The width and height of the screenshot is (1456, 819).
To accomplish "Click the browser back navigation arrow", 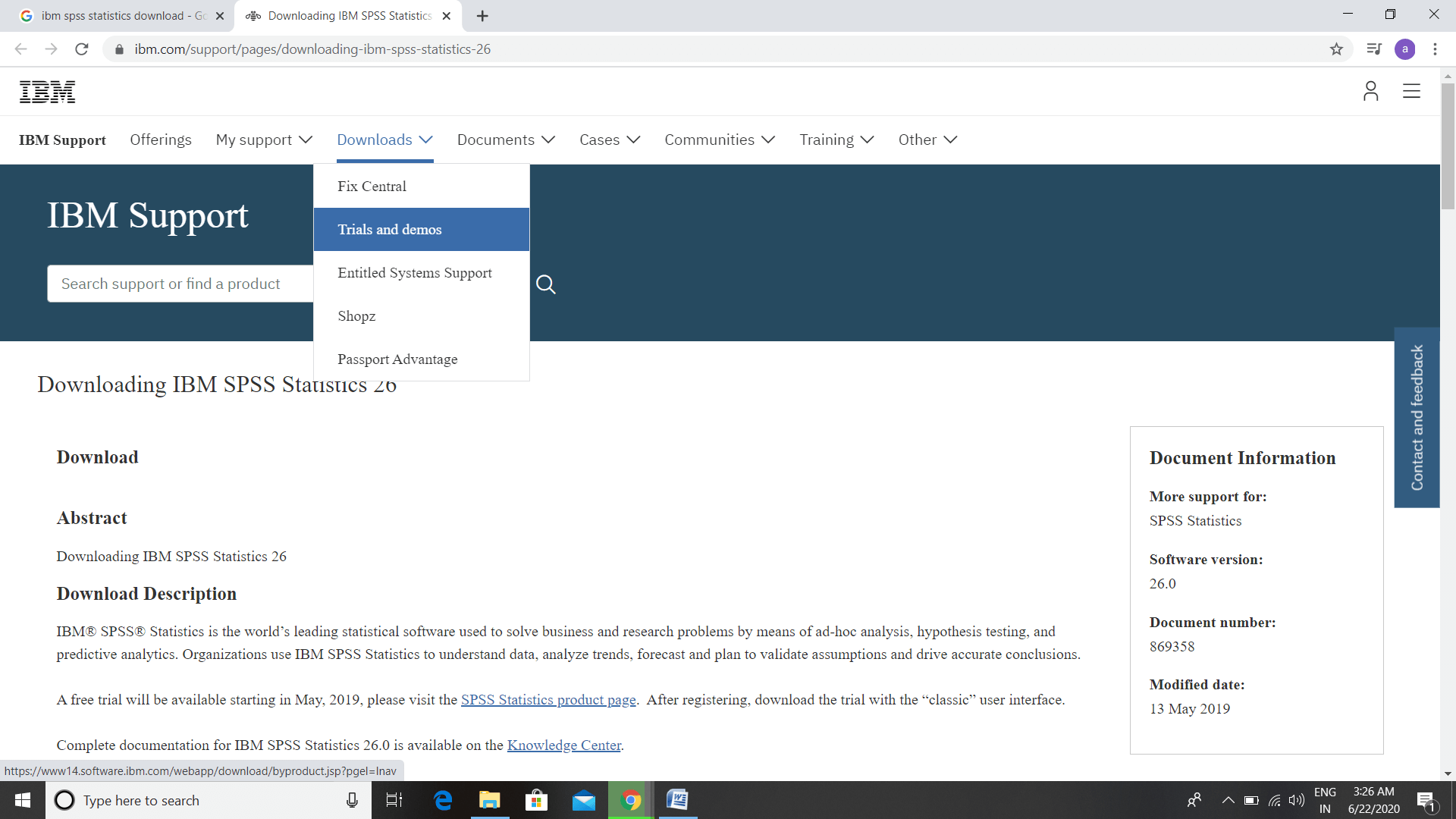I will pos(20,49).
